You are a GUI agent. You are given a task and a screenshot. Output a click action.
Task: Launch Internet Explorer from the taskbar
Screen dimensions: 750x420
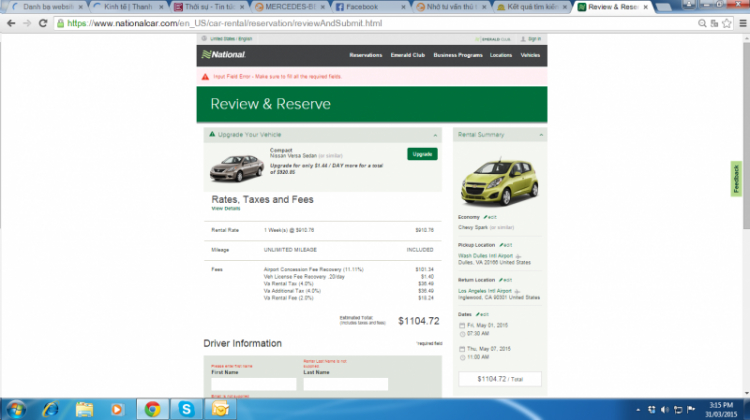[50, 409]
